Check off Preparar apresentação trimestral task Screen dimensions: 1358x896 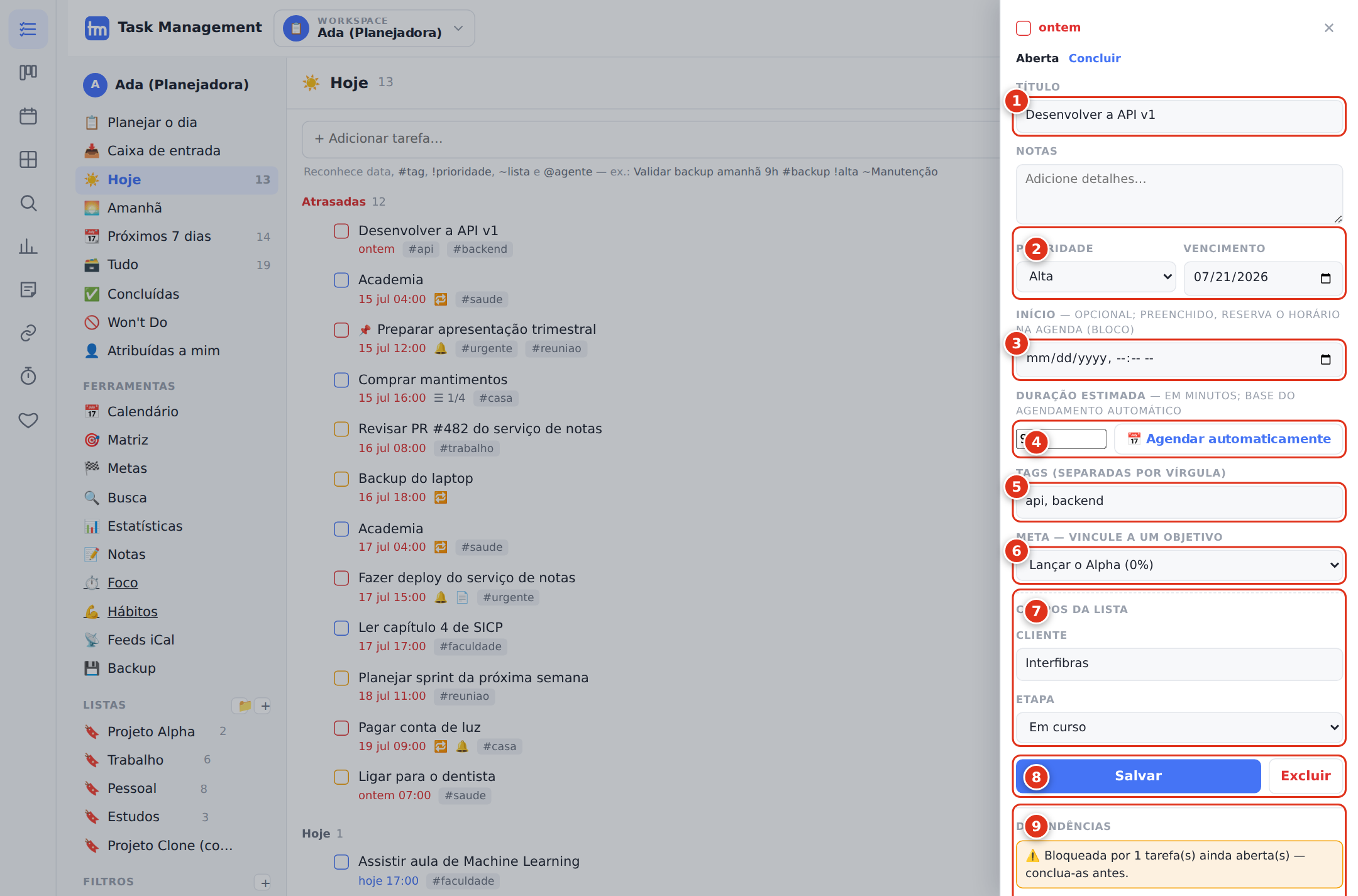(341, 329)
